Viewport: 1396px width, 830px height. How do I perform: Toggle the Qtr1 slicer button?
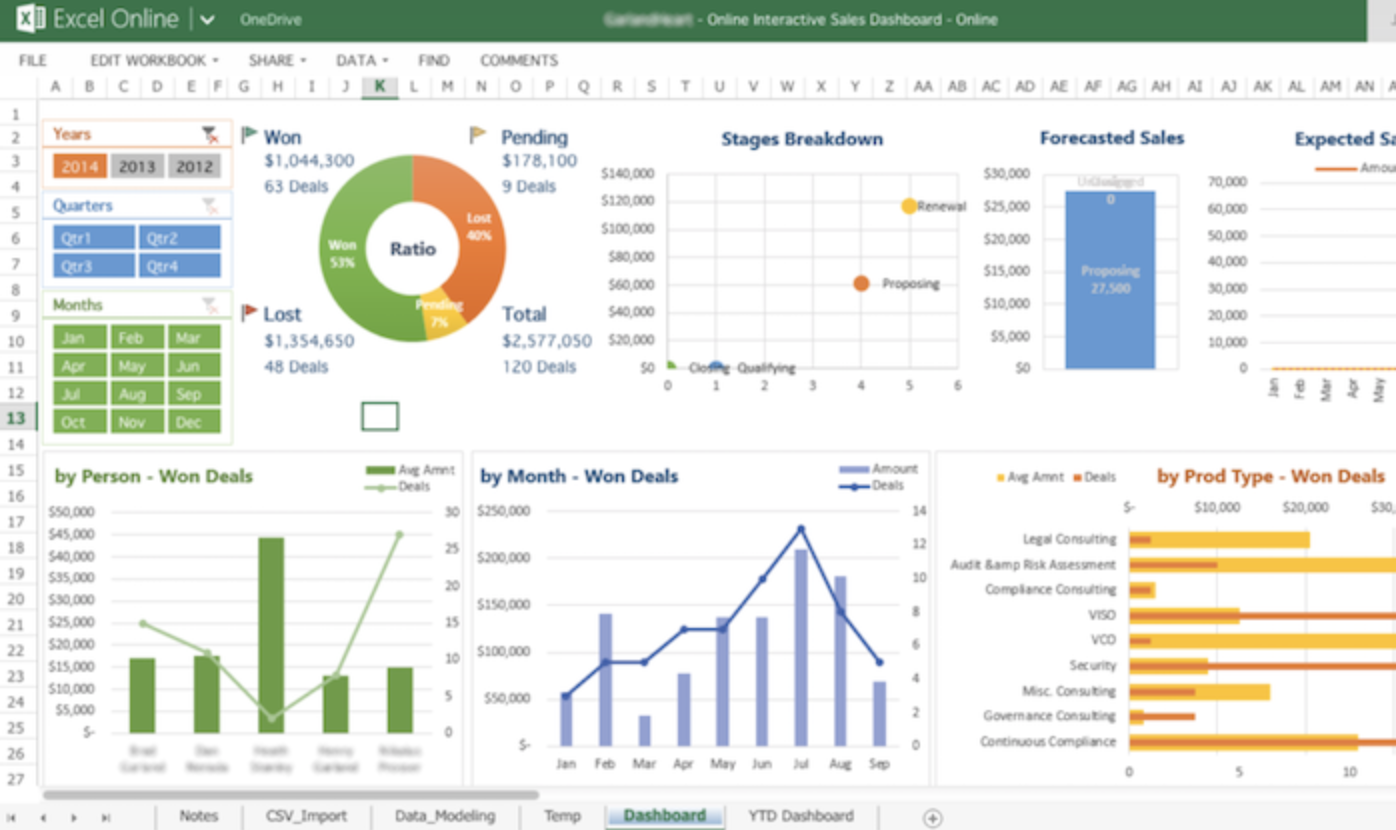point(94,238)
